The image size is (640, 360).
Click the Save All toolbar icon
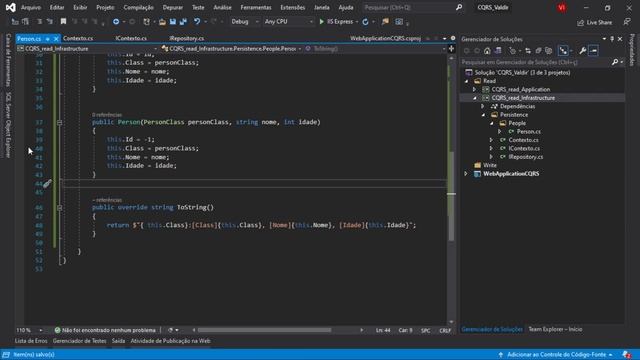pyautogui.click(x=183, y=22)
